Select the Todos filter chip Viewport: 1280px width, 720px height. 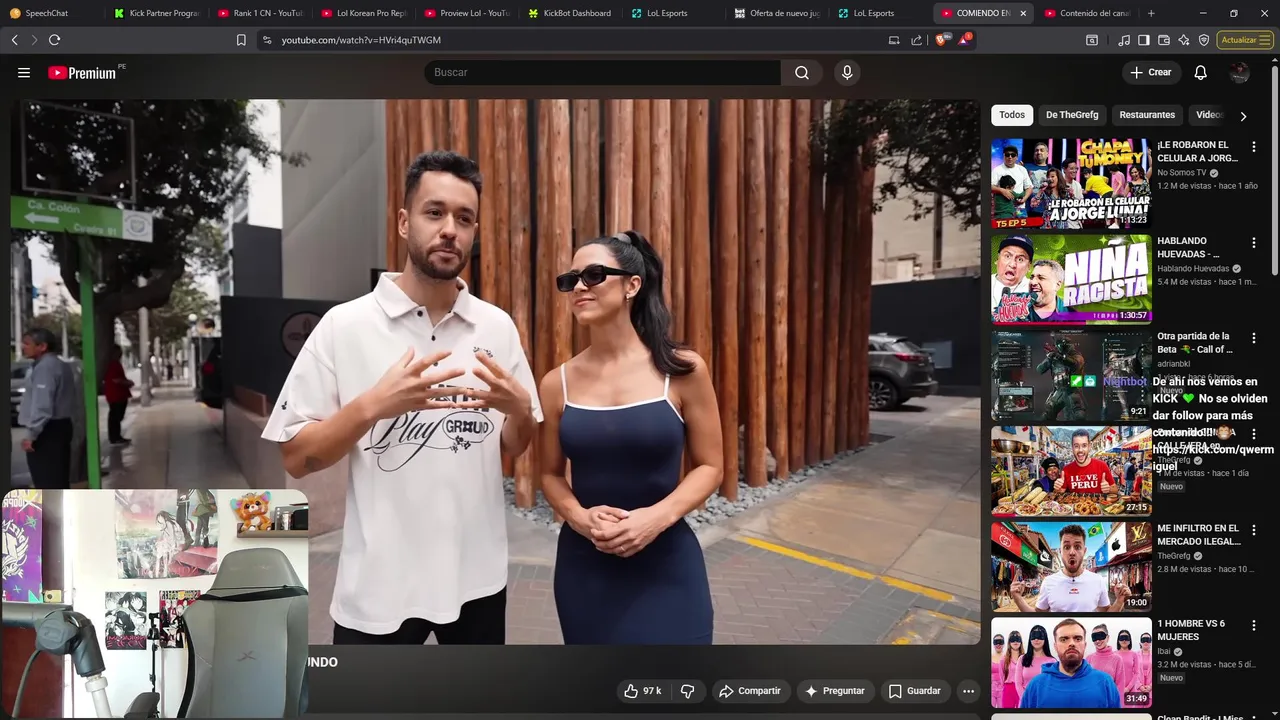click(1011, 115)
